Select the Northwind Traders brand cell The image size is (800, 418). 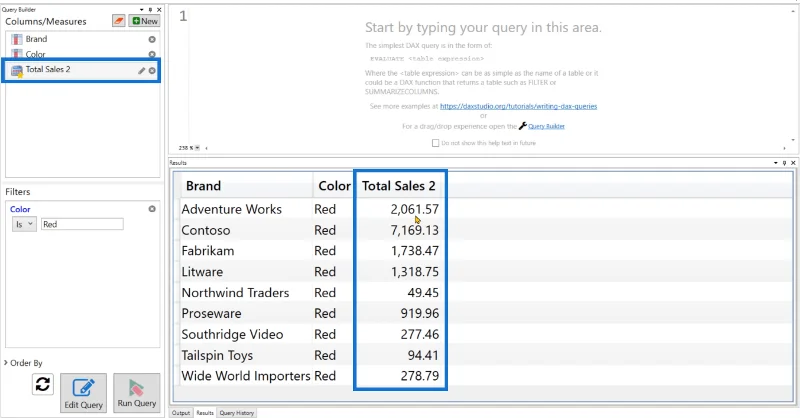tap(235, 293)
